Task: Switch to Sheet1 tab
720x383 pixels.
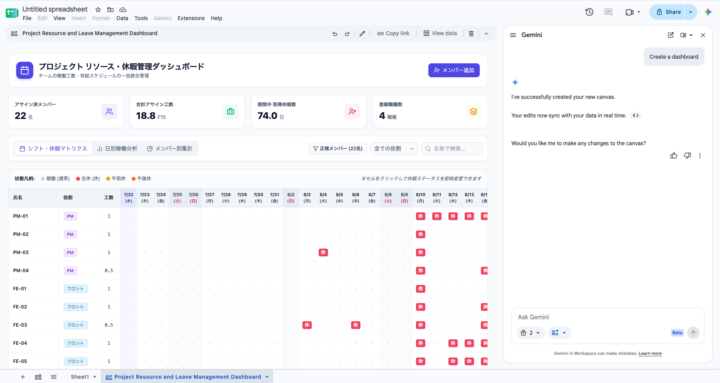Action: 79,377
